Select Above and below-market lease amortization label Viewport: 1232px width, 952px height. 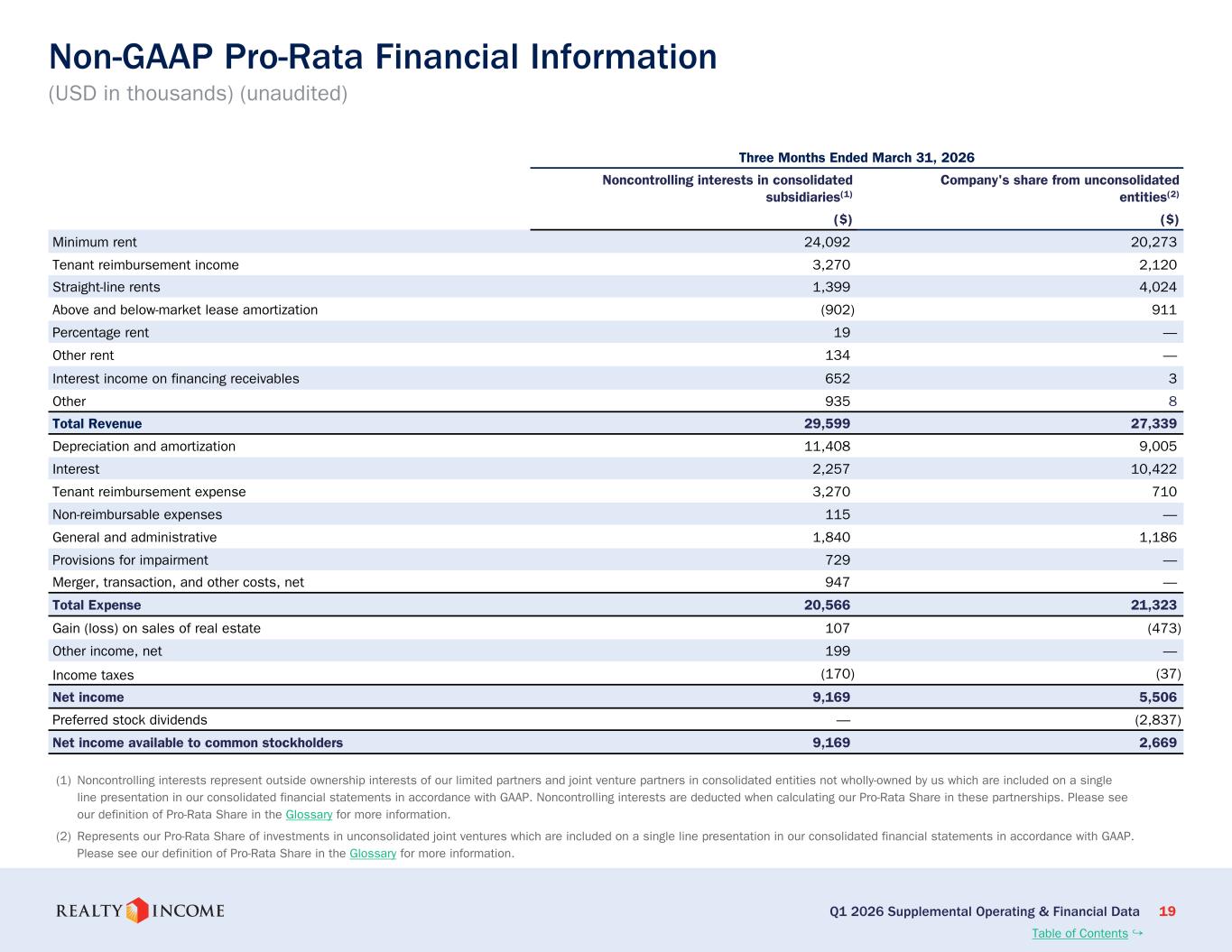(x=185, y=310)
